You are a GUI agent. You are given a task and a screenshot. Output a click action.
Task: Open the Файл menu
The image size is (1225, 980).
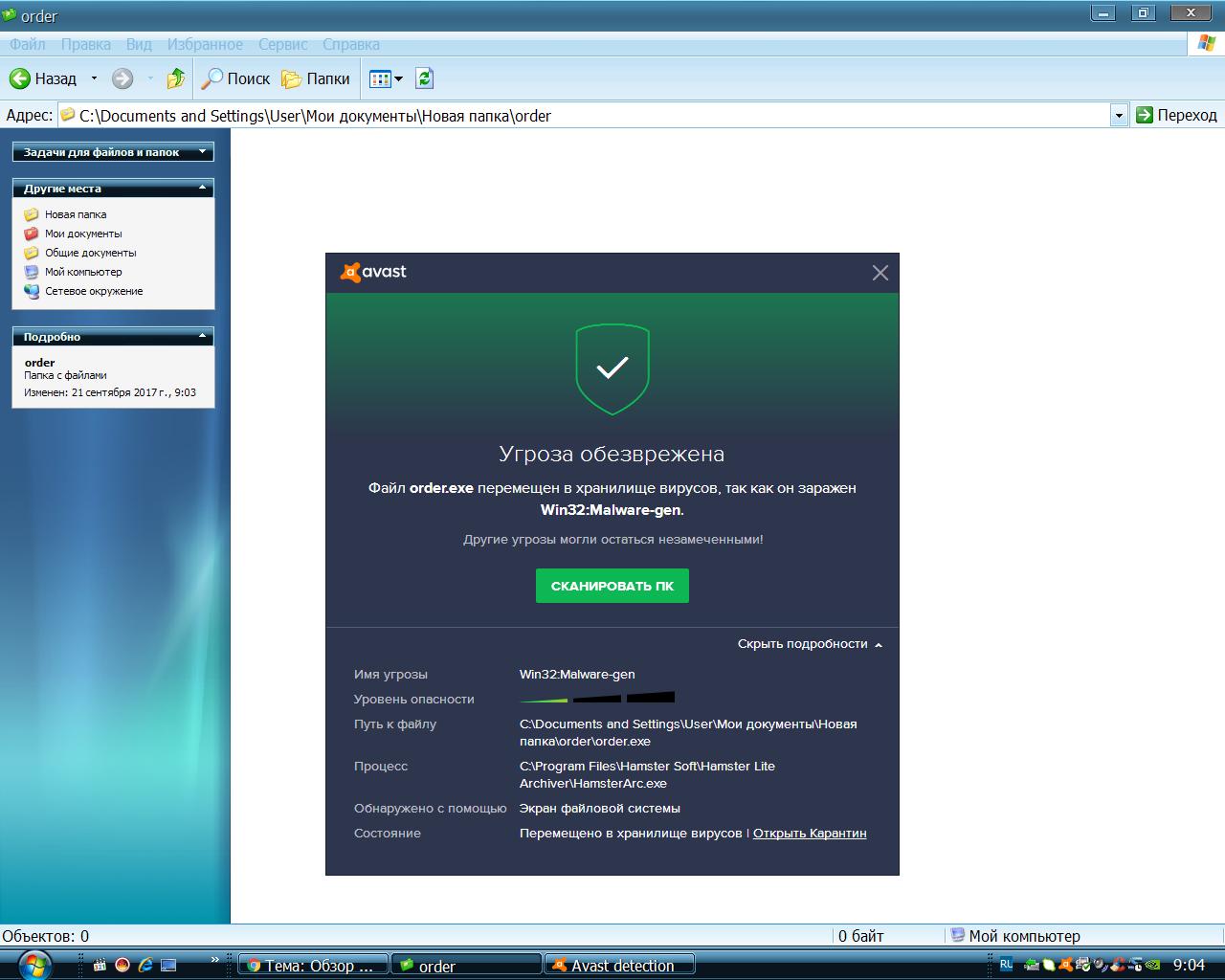[28, 44]
